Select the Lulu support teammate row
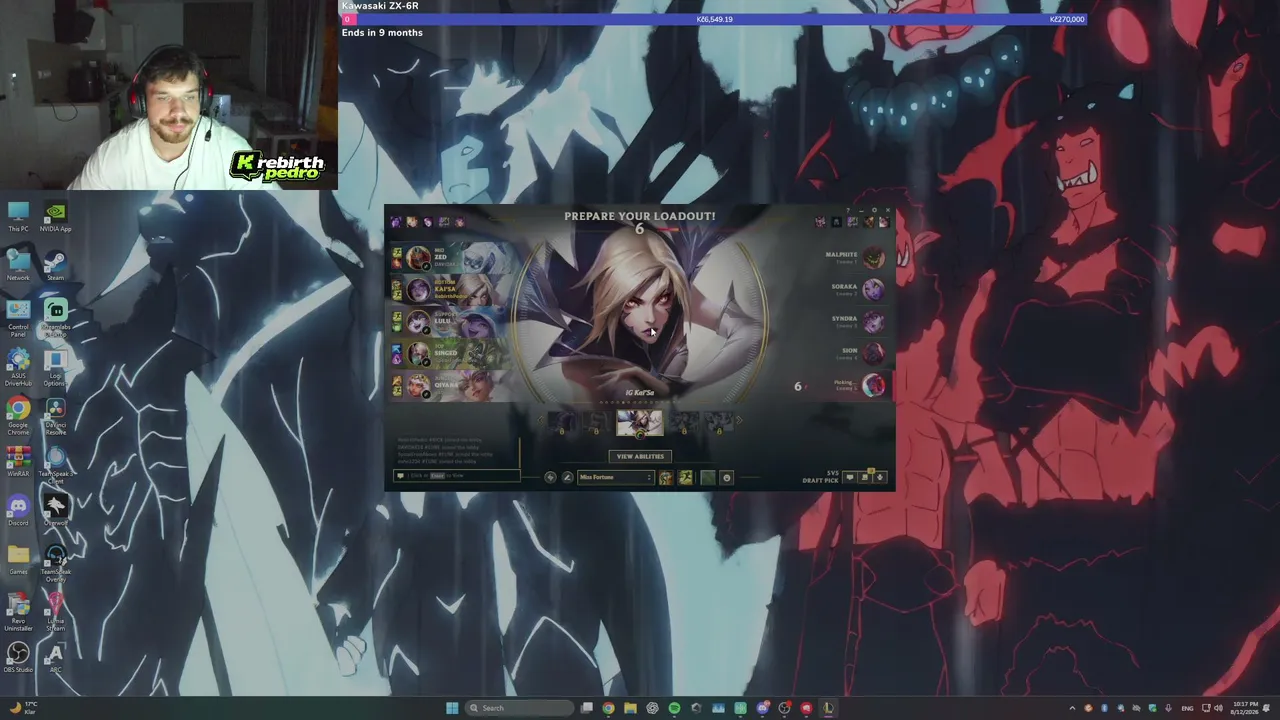1280x720 pixels. 452,321
